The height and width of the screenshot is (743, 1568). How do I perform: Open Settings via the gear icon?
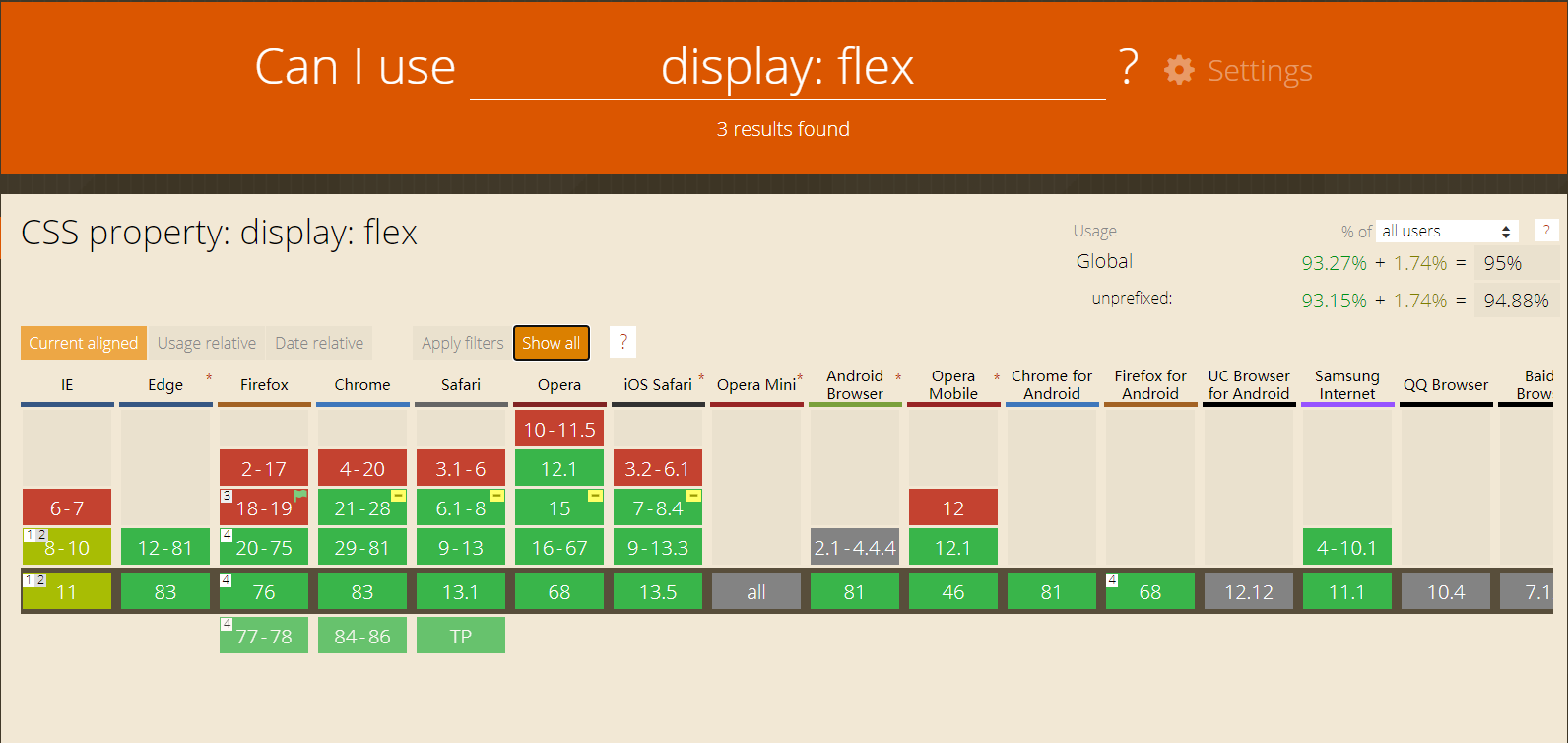pyautogui.click(x=1179, y=70)
